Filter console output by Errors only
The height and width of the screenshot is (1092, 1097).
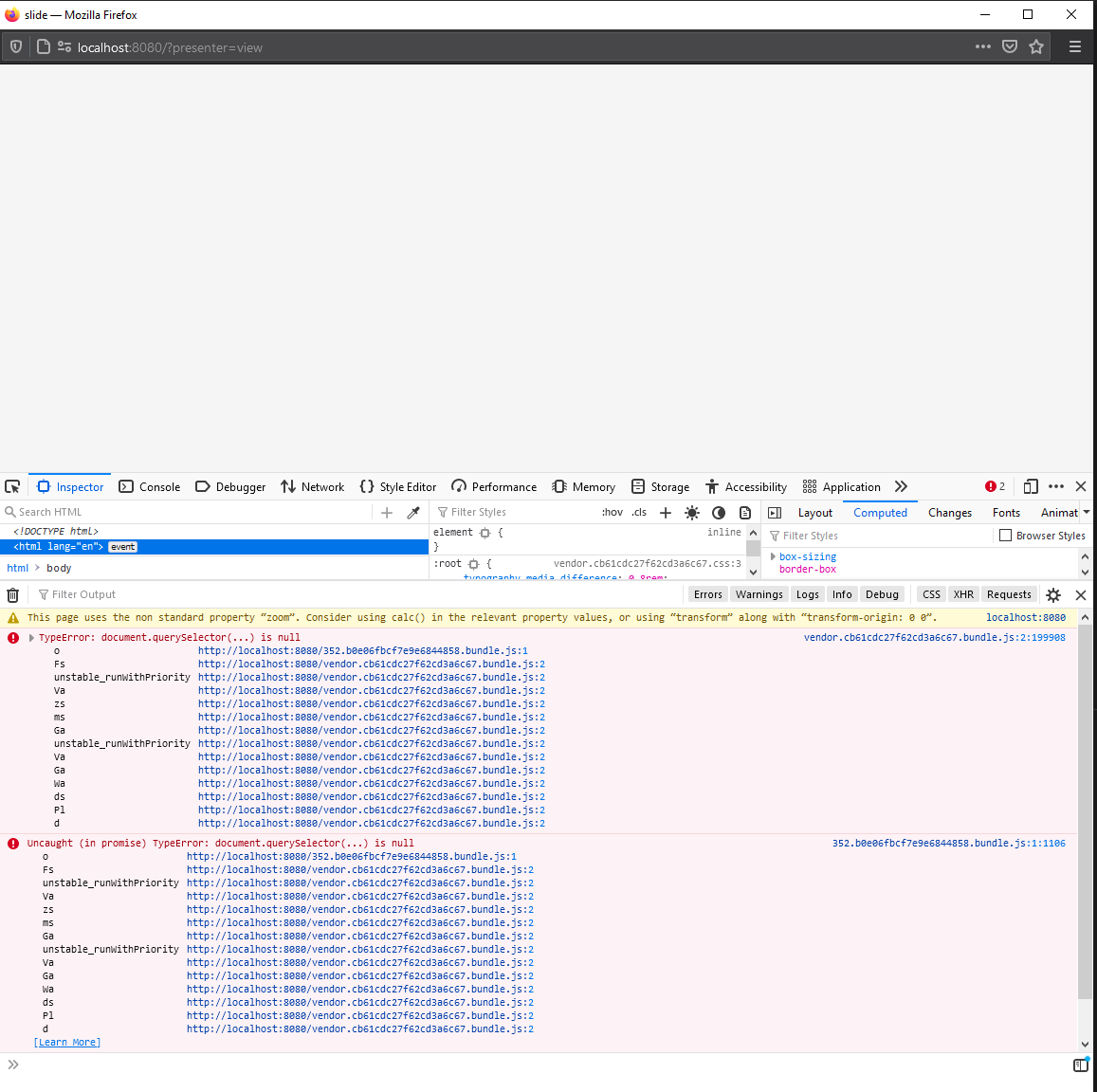coord(707,593)
